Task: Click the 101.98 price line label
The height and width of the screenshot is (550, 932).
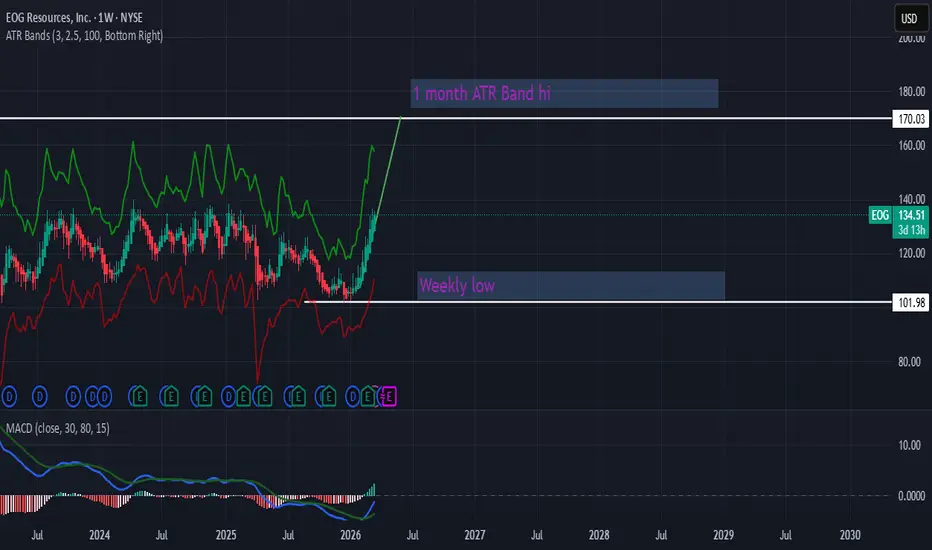Action: 911,303
